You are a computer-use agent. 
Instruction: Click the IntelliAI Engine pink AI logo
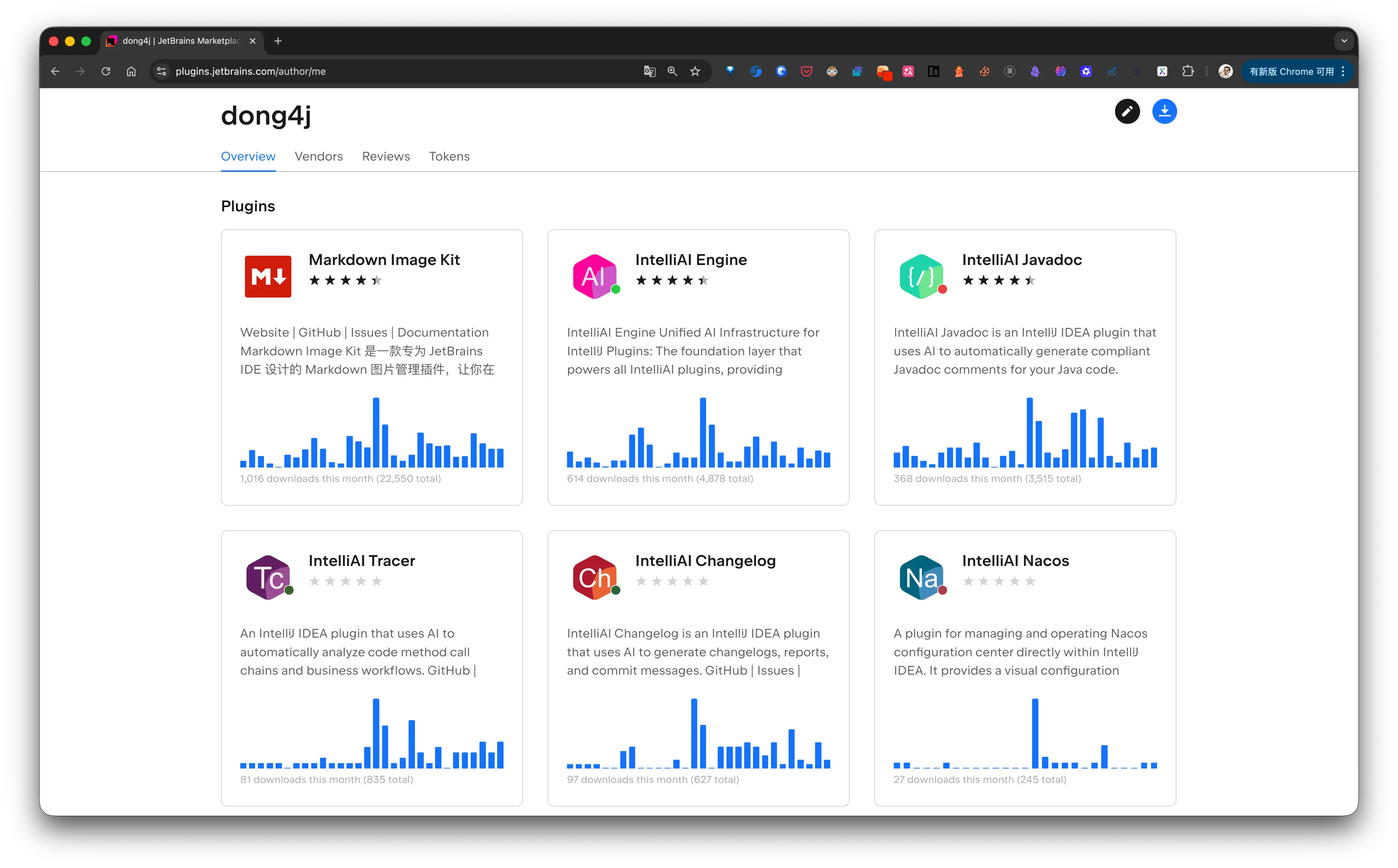pyautogui.click(x=594, y=276)
